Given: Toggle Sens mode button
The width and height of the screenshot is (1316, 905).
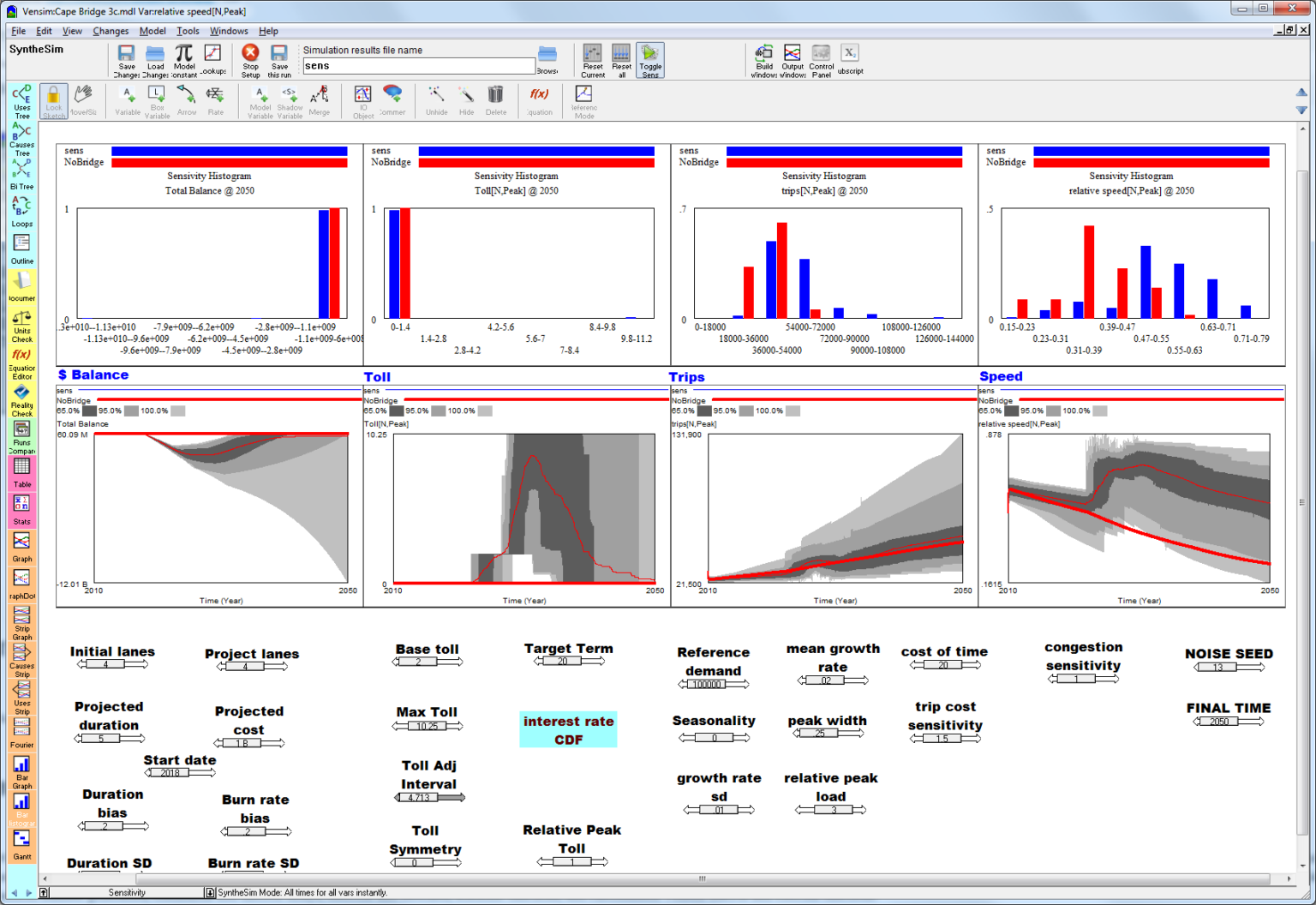Looking at the screenshot, I should click(650, 61).
